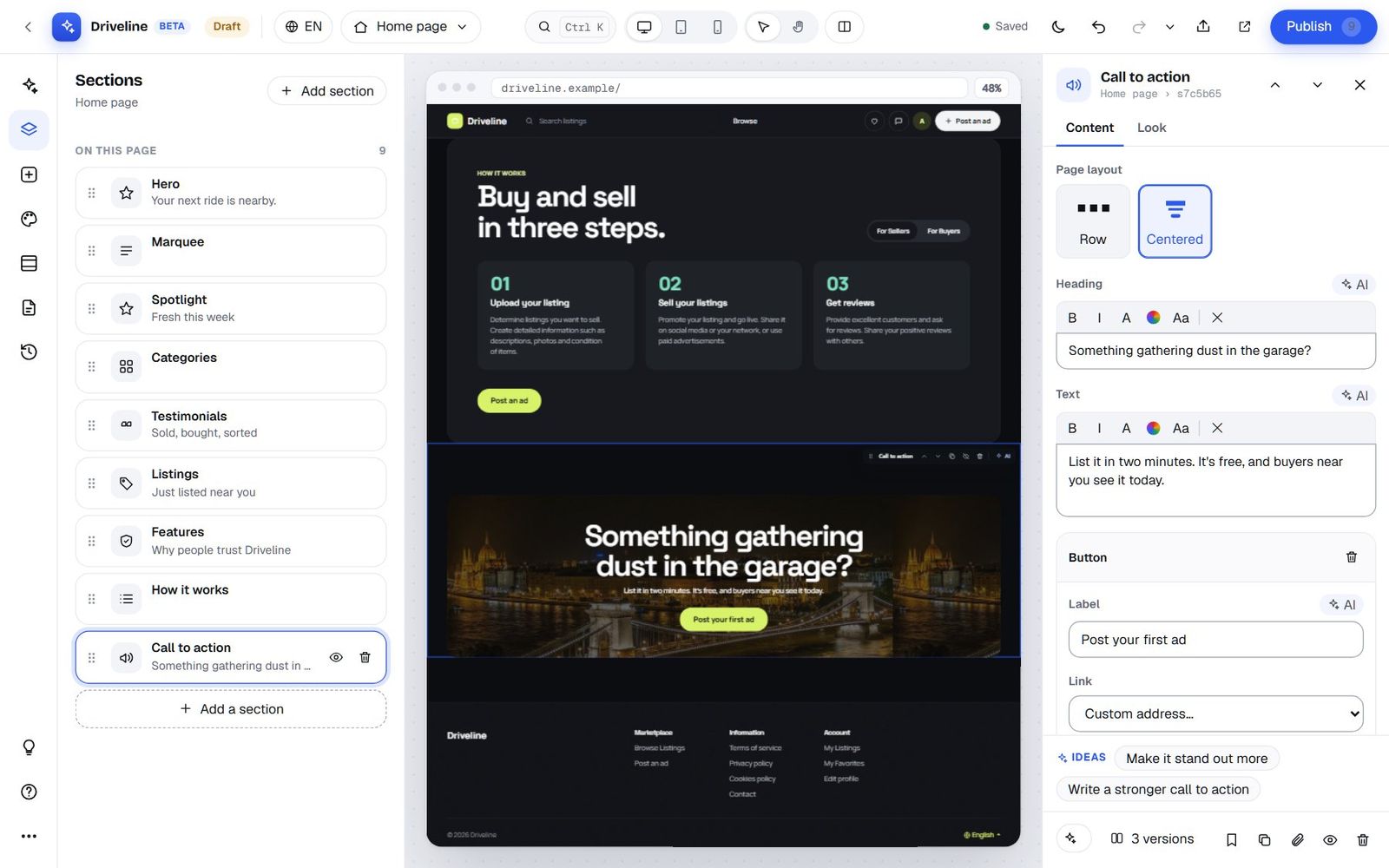Hide the Call to action section with the eye icon
The width and height of the screenshot is (1389, 868).
(x=336, y=657)
